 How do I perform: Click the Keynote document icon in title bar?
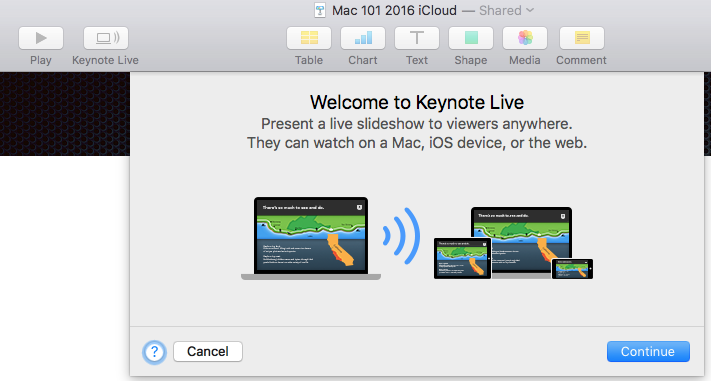tap(320, 10)
